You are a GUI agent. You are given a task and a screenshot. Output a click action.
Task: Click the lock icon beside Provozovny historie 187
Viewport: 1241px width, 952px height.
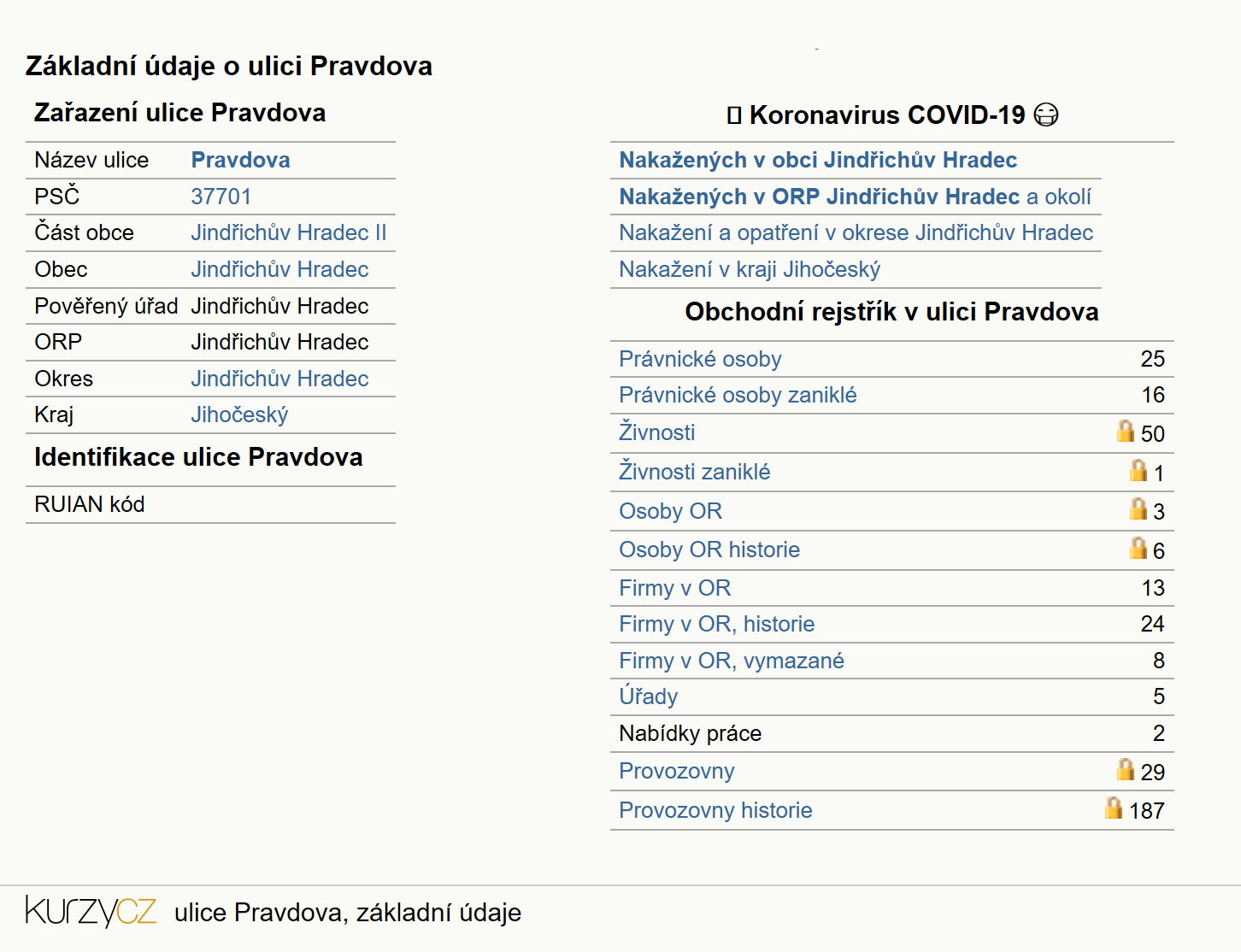[1114, 808]
